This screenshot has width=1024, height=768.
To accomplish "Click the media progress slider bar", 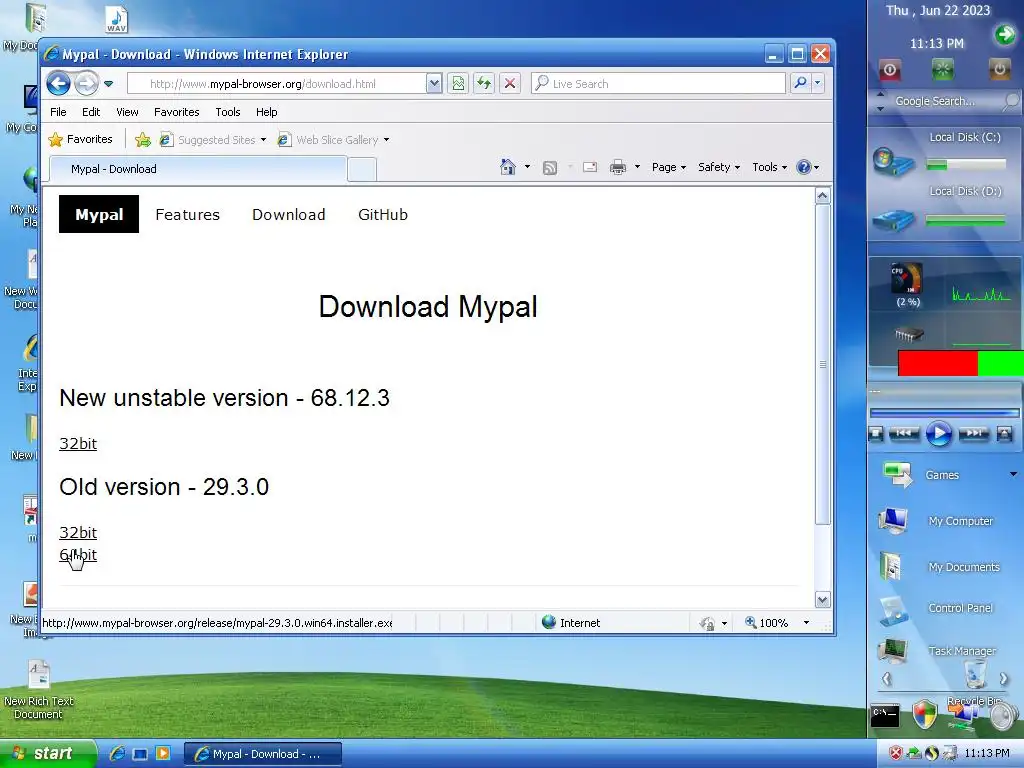I will 944,413.
